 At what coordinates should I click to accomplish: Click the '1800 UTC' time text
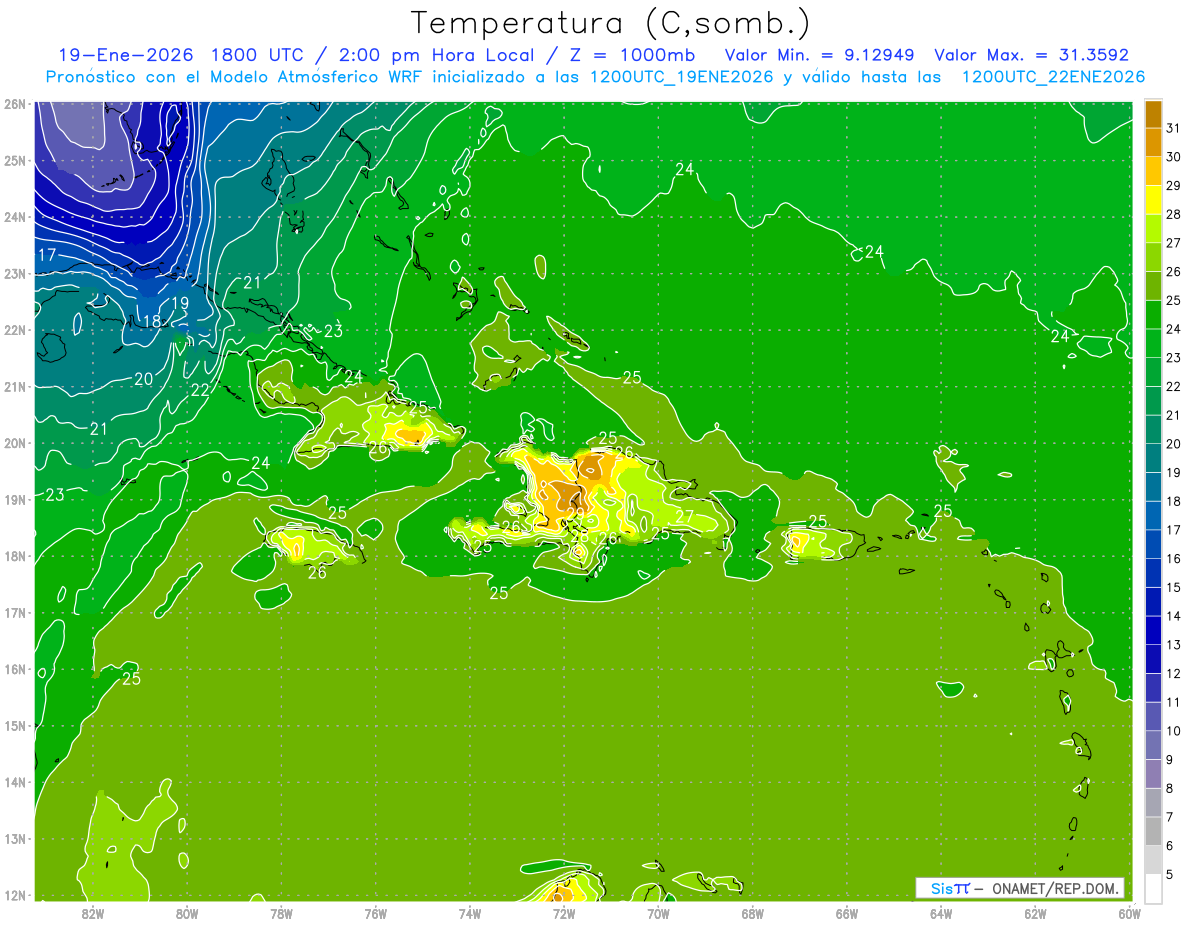coord(256,55)
